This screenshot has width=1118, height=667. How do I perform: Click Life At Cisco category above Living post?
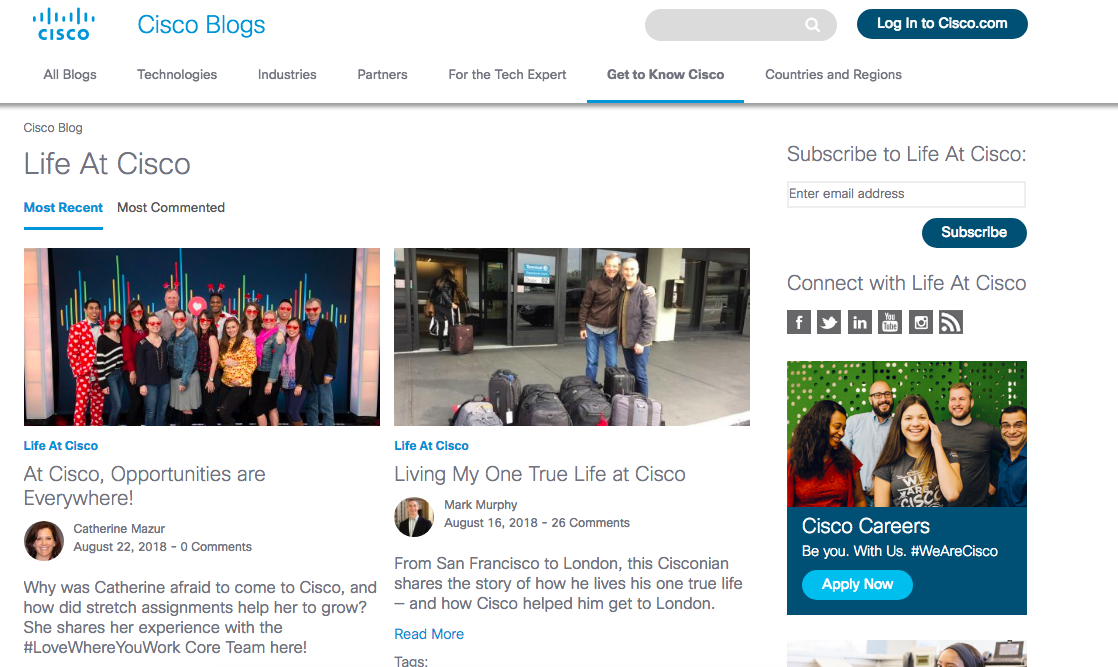tap(431, 446)
